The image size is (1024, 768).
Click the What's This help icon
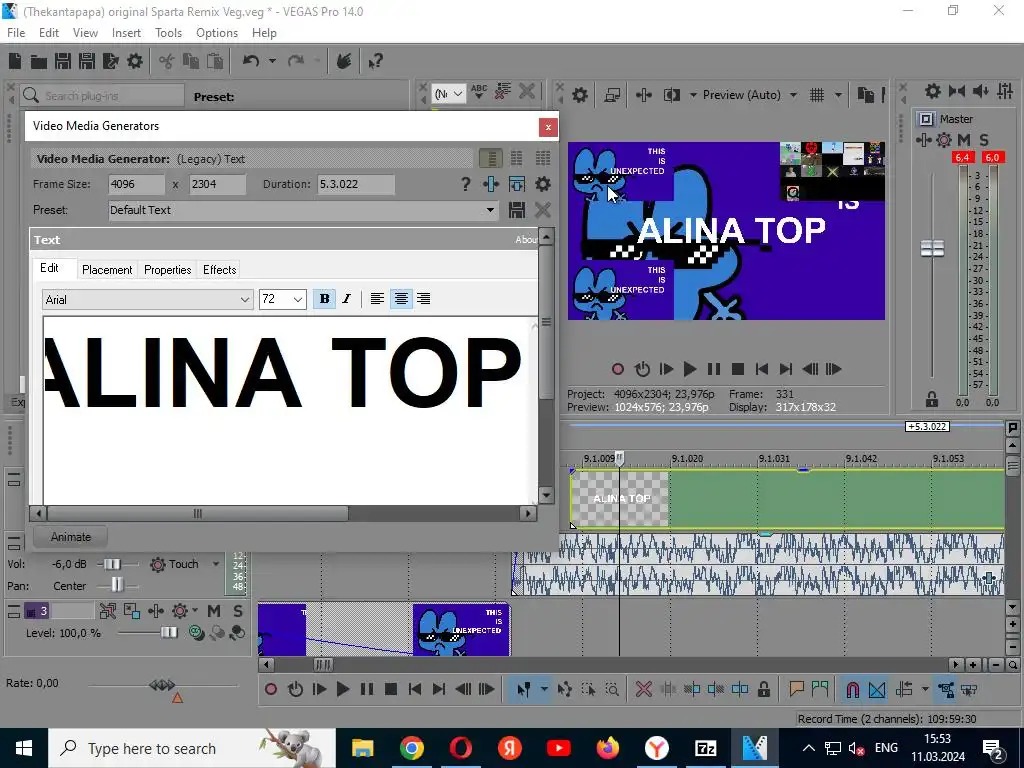point(375,61)
